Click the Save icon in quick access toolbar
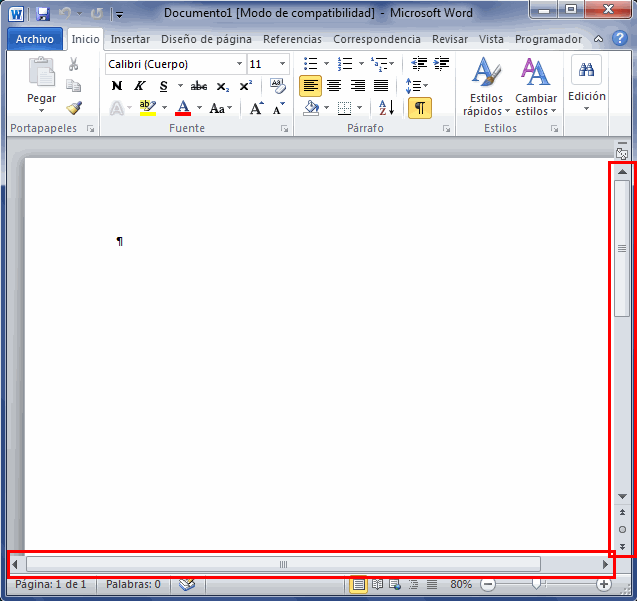 42,14
